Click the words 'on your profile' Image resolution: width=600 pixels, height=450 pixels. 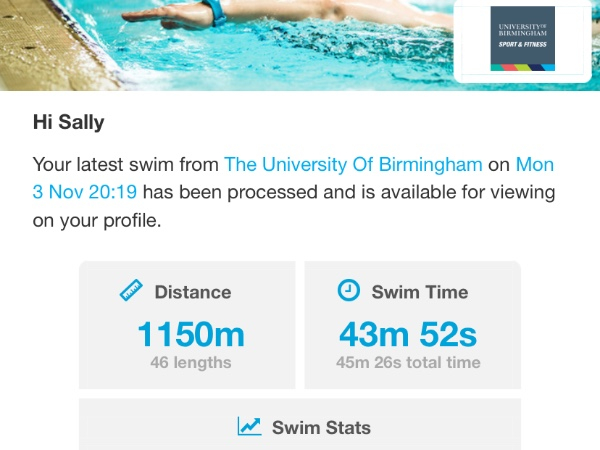97,221
